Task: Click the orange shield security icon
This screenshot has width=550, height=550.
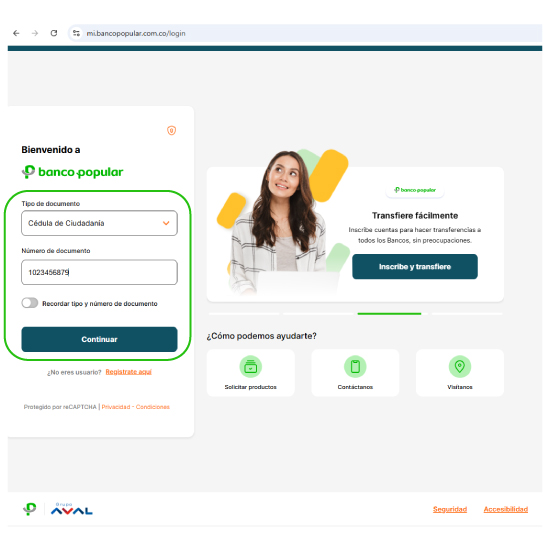Action: [x=171, y=130]
